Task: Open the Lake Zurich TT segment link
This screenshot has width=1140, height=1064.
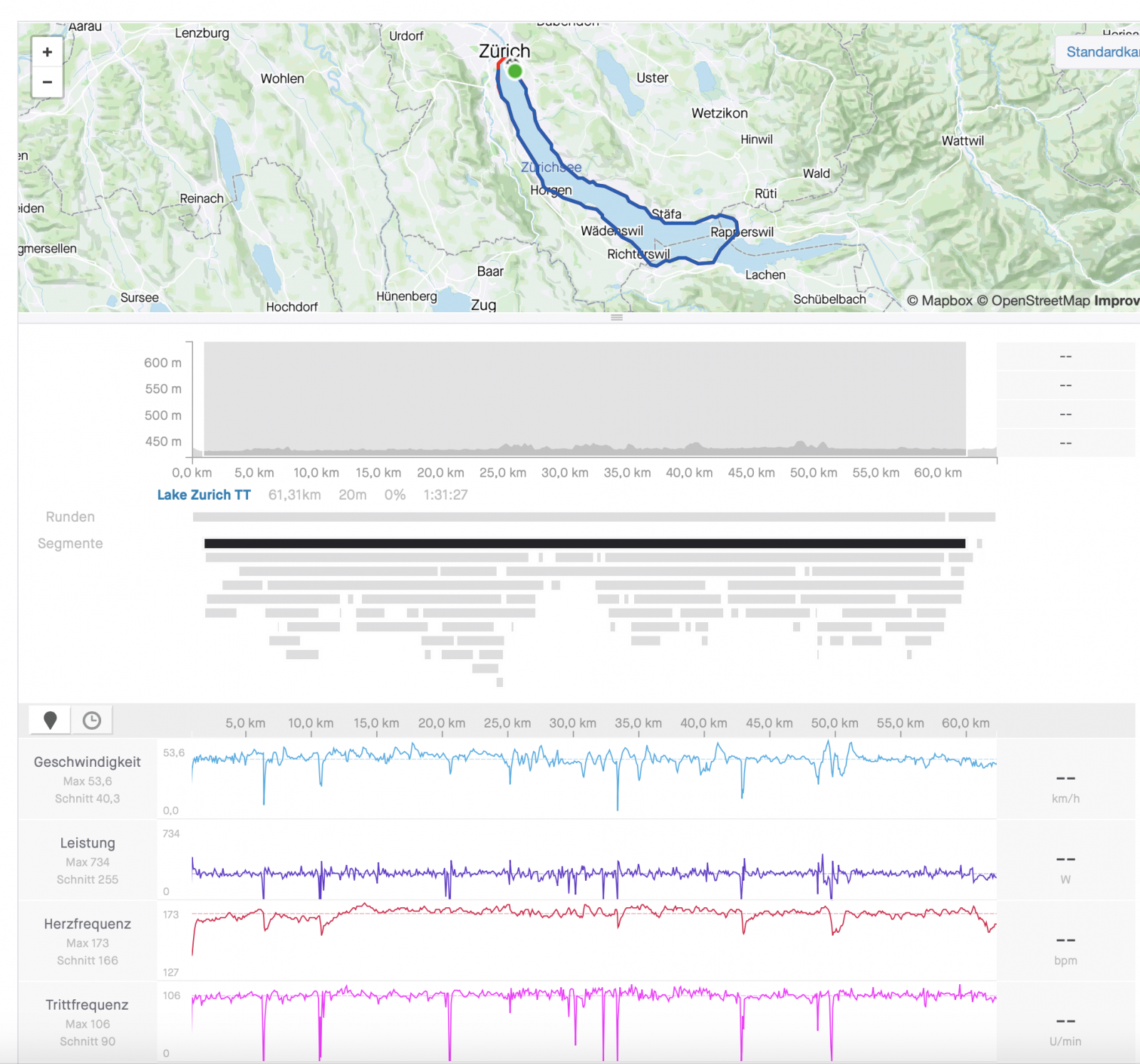Action: coord(204,495)
